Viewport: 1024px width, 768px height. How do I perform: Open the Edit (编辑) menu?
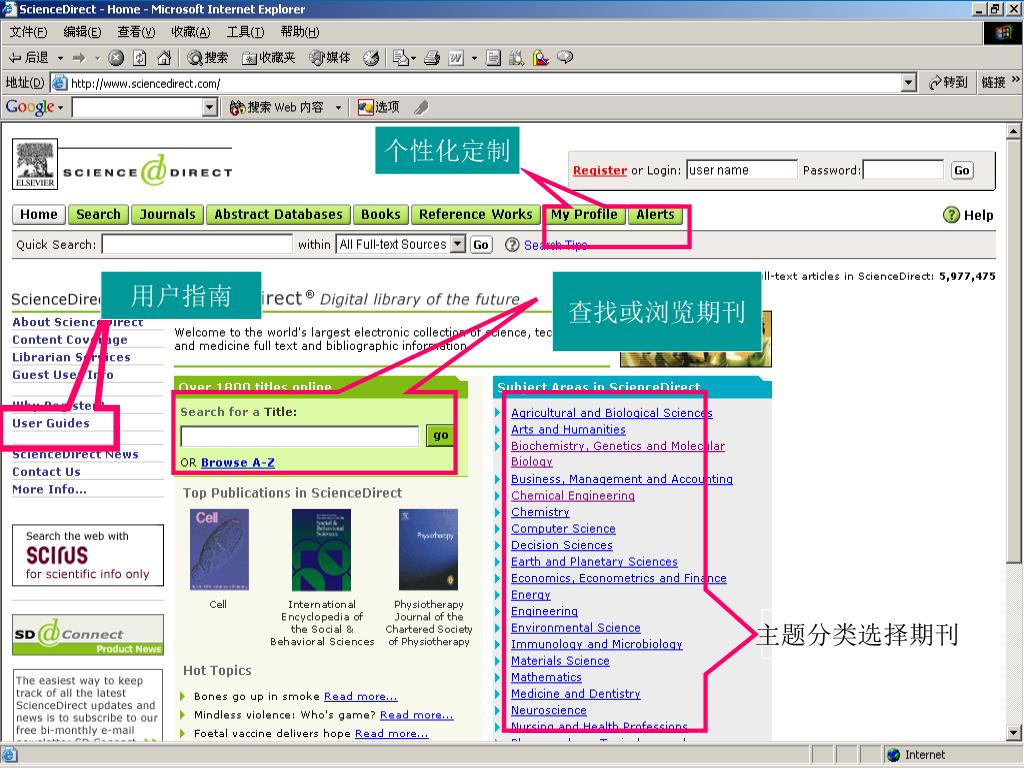[82, 32]
